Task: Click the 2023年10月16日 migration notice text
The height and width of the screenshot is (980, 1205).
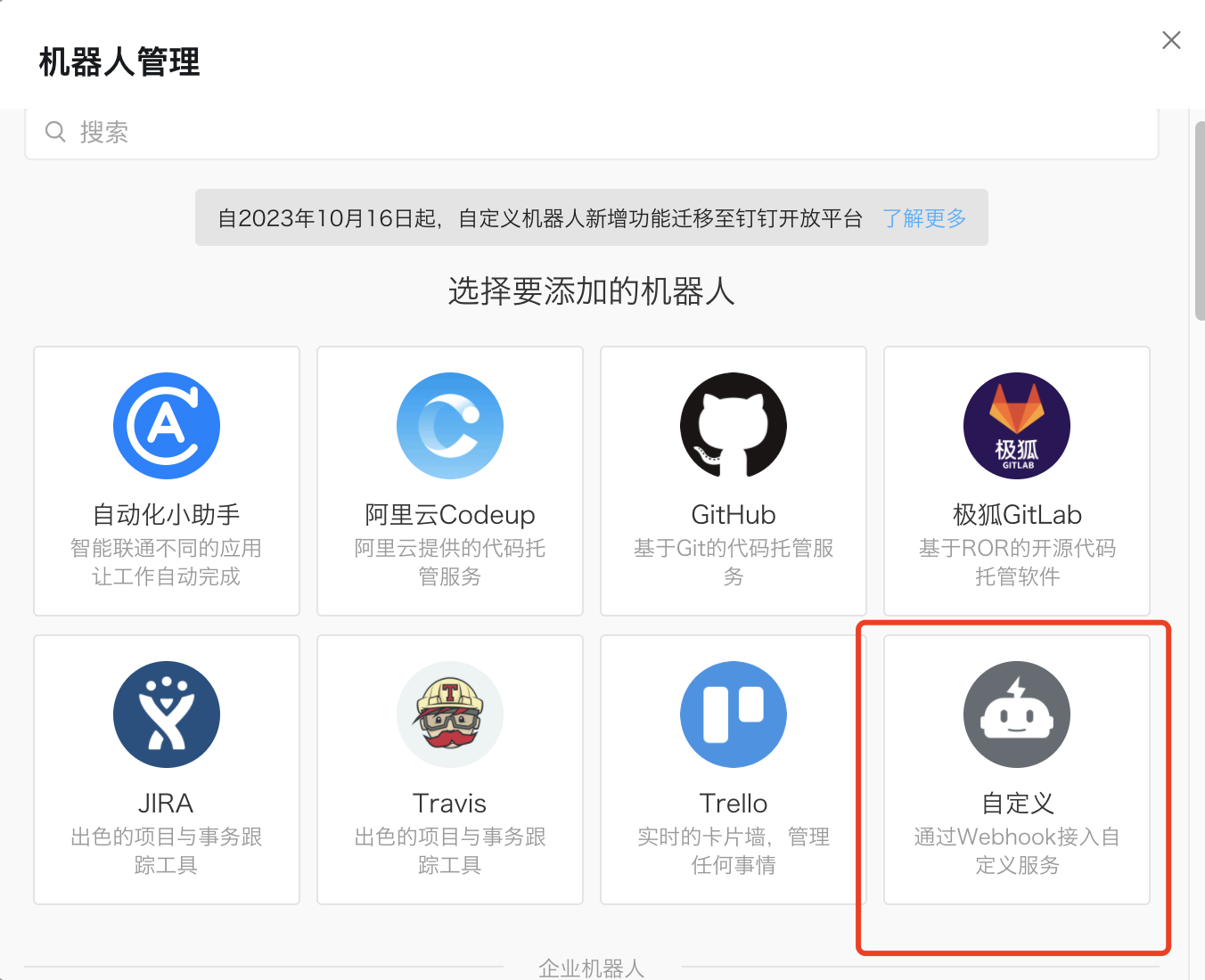Action: coord(540,218)
